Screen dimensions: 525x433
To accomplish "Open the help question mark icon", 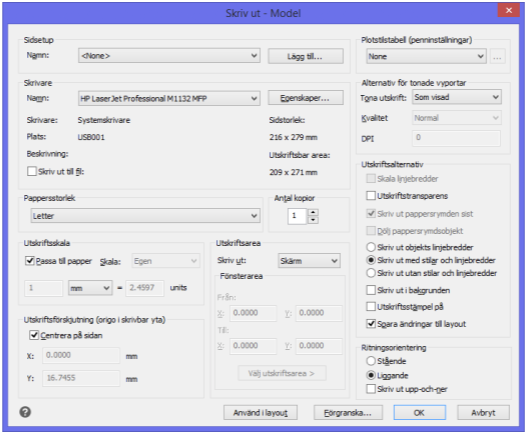I will point(25,412).
